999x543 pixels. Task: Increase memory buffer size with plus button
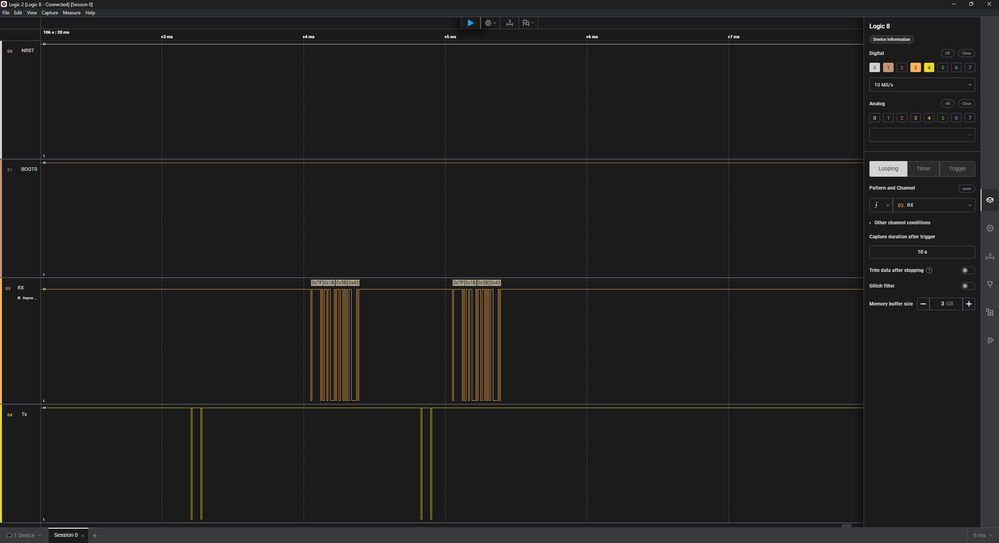[968, 303]
